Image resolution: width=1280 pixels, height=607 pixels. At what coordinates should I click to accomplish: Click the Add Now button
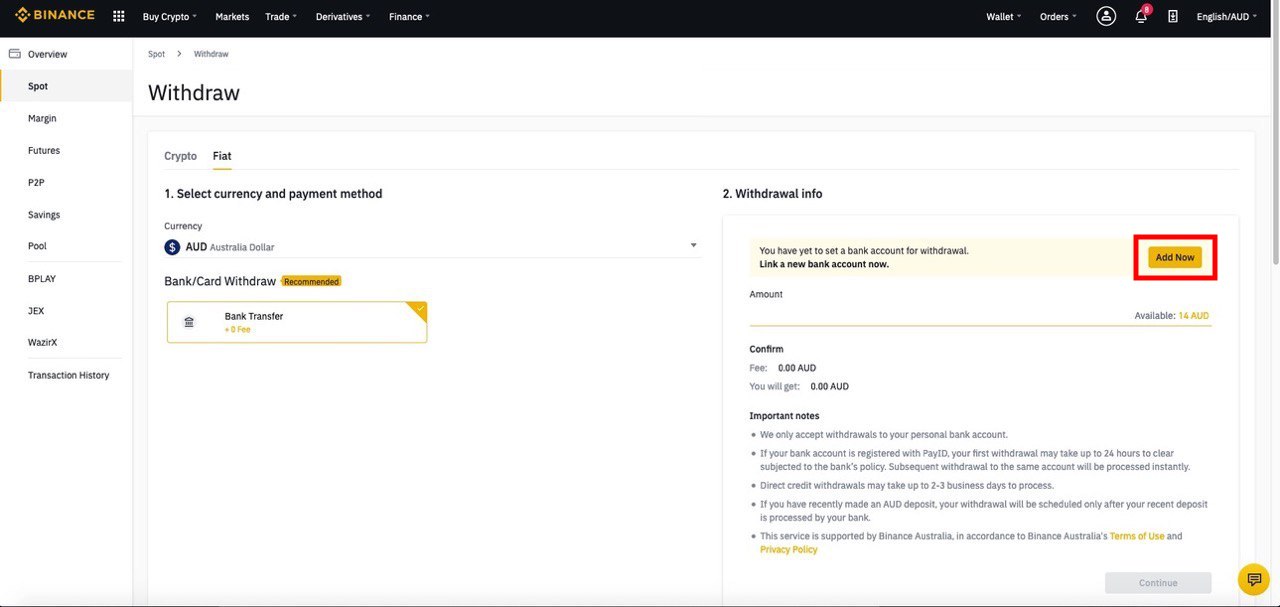[1175, 257]
